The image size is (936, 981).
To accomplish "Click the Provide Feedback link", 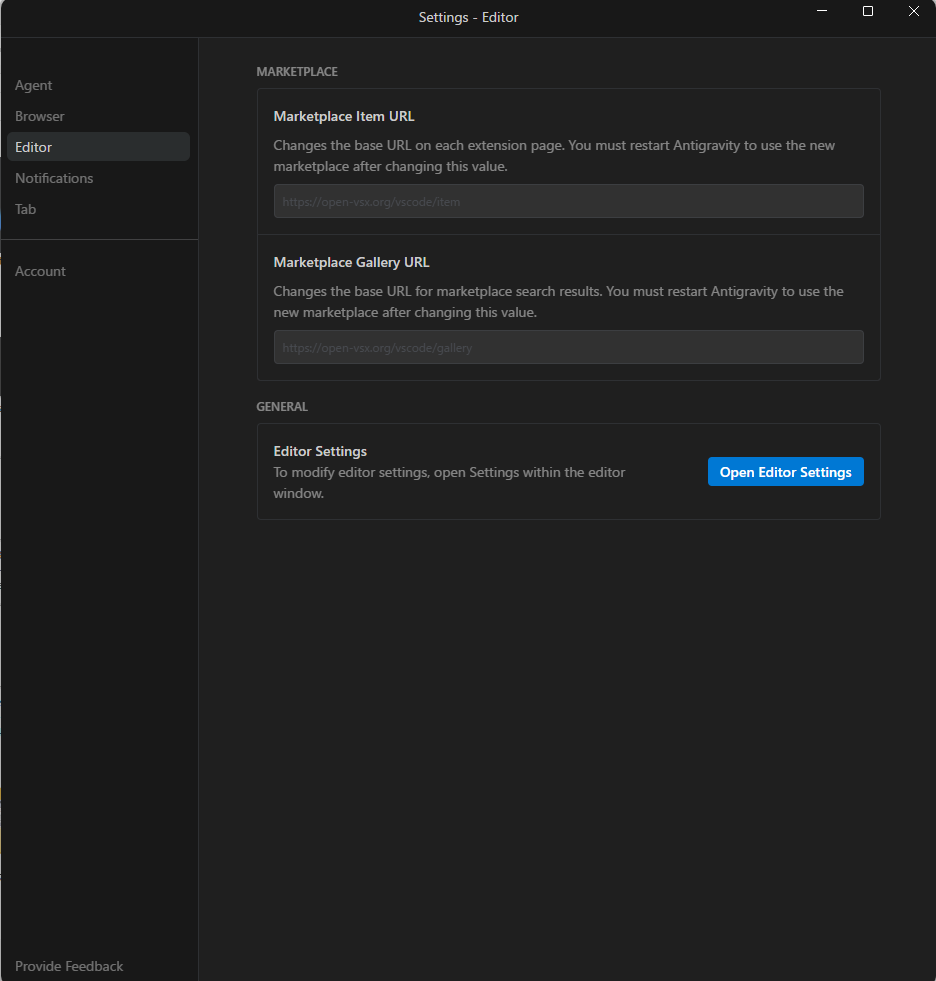I will 69,966.
